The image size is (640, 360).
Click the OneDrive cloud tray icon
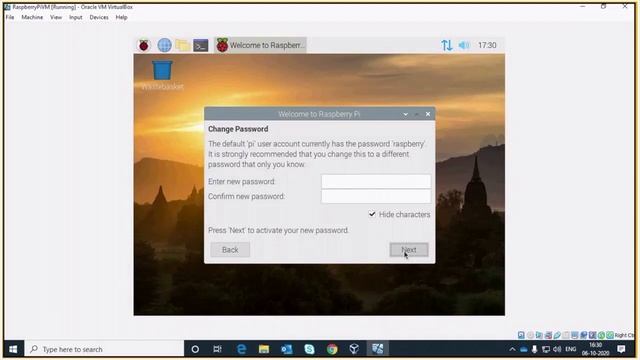click(524, 349)
